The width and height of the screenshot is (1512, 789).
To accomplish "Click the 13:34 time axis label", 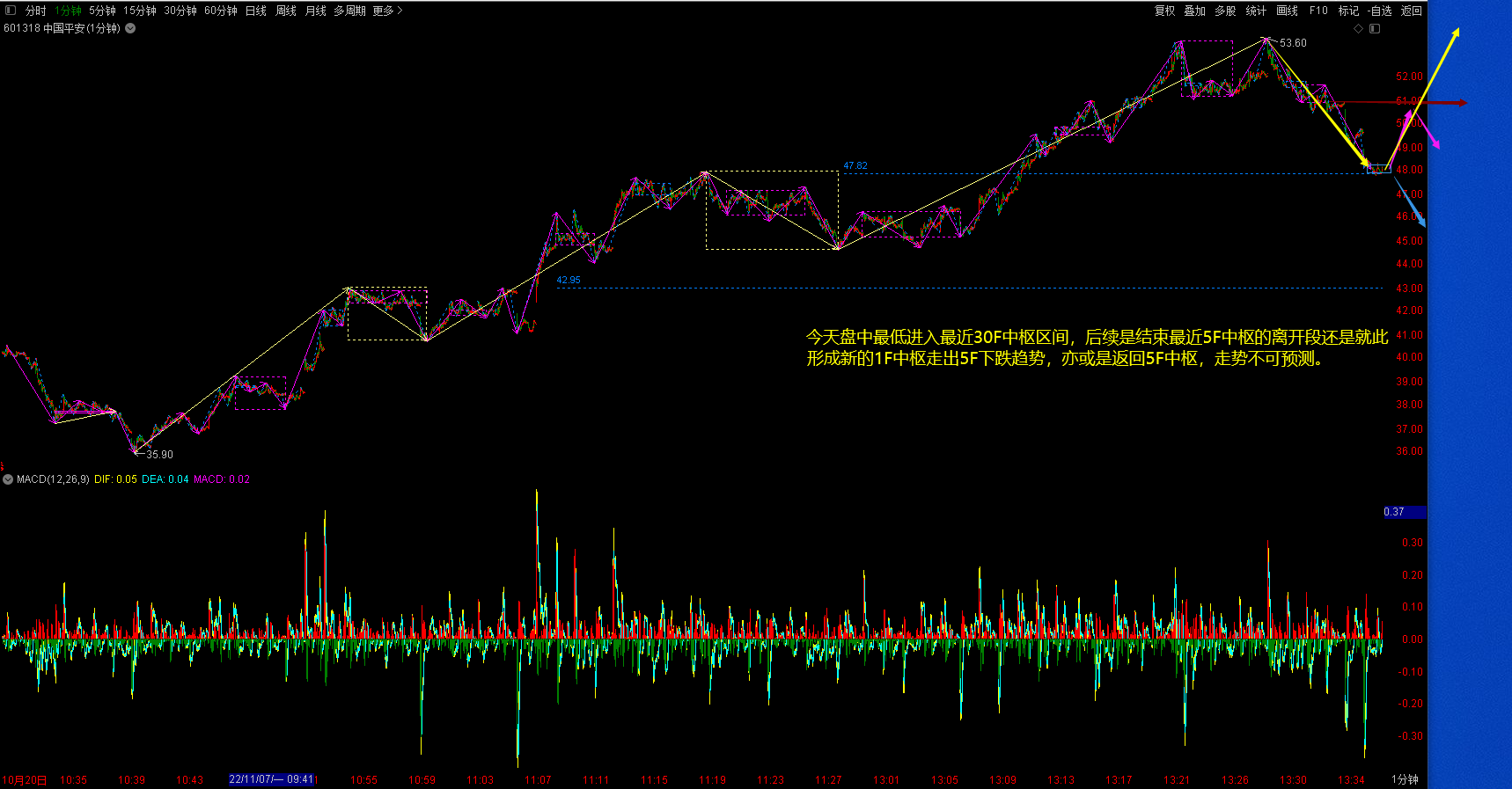I will click(x=1351, y=780).
